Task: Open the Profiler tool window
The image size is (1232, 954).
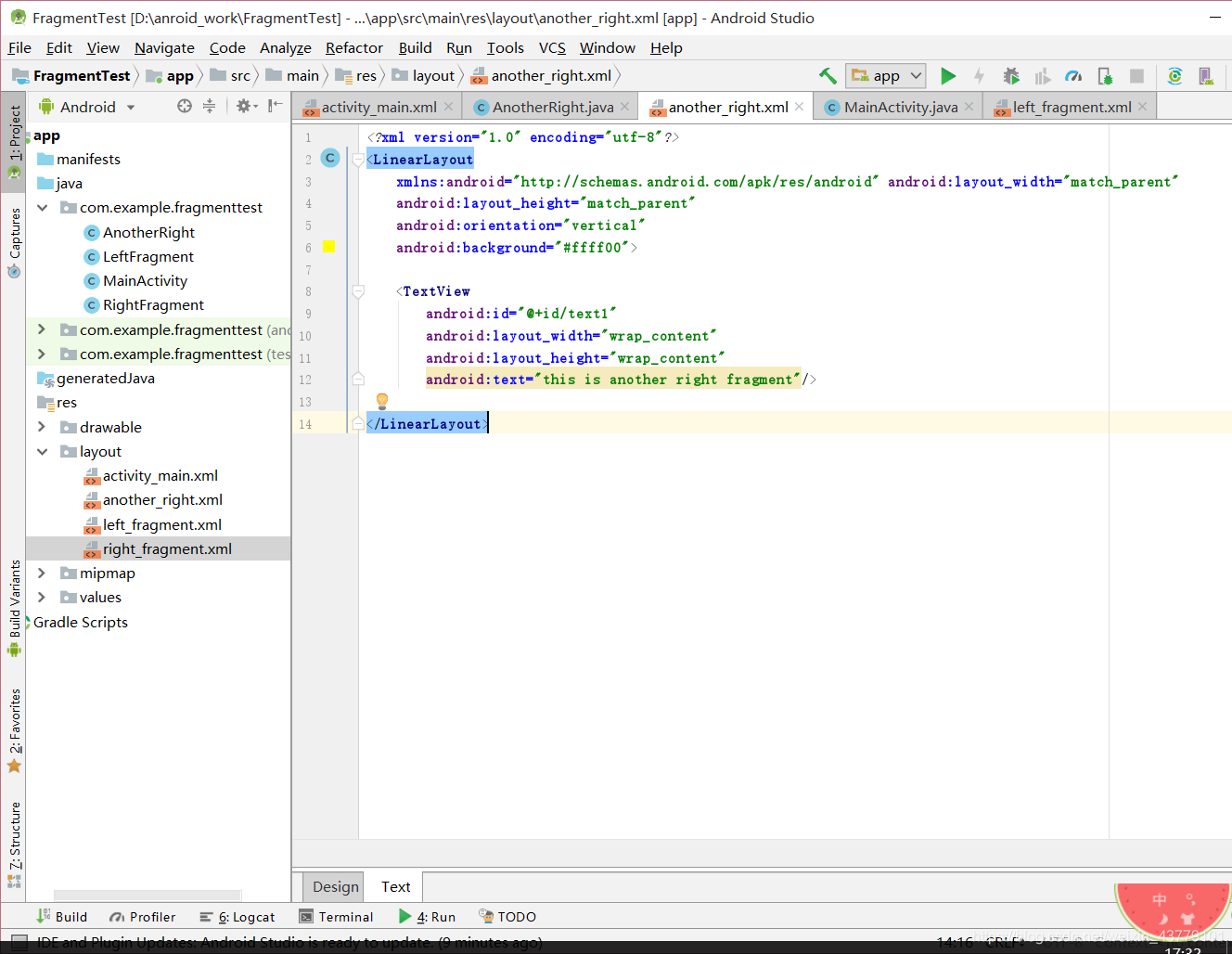Action: 142,917
